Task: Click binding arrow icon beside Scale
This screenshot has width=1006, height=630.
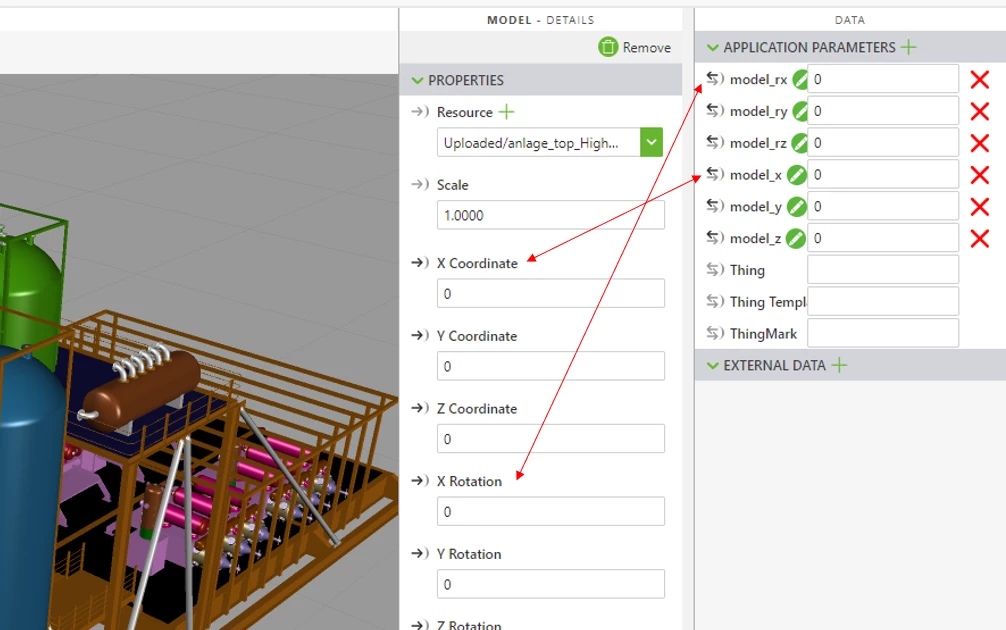Action: [420, 184]
